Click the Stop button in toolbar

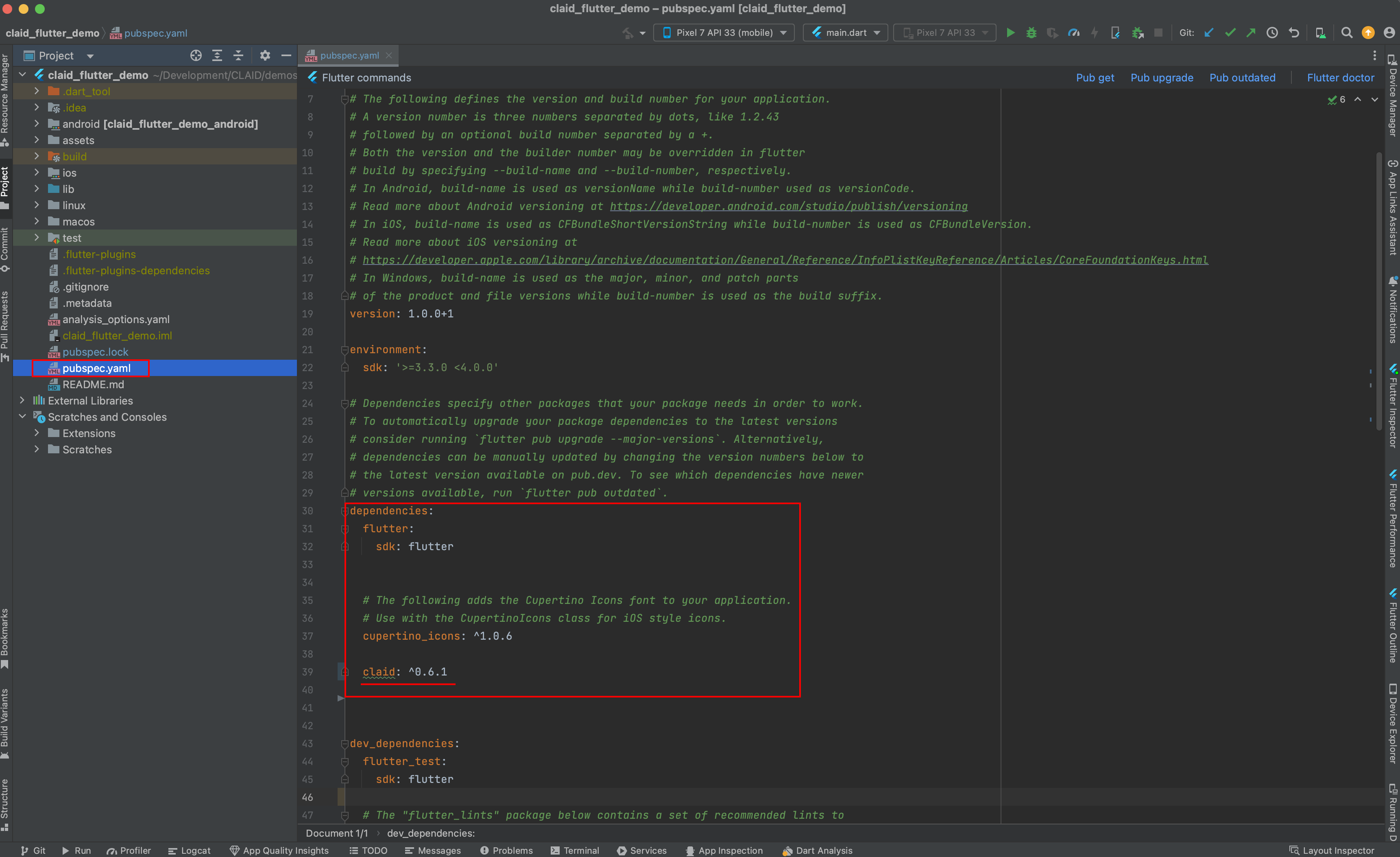[x=1158, y=33]
